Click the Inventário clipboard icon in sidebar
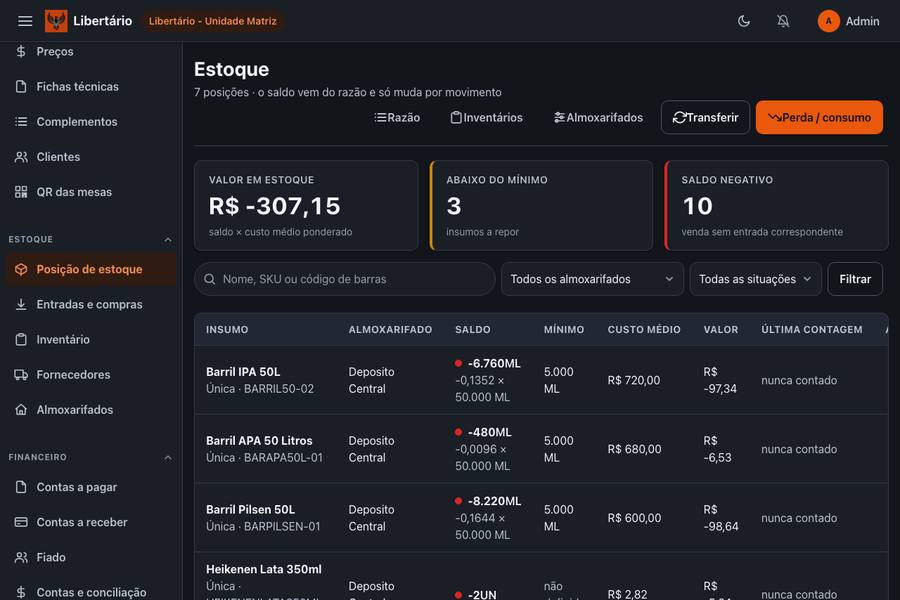This screenshot has height=600, width=900. pos(21,339)
